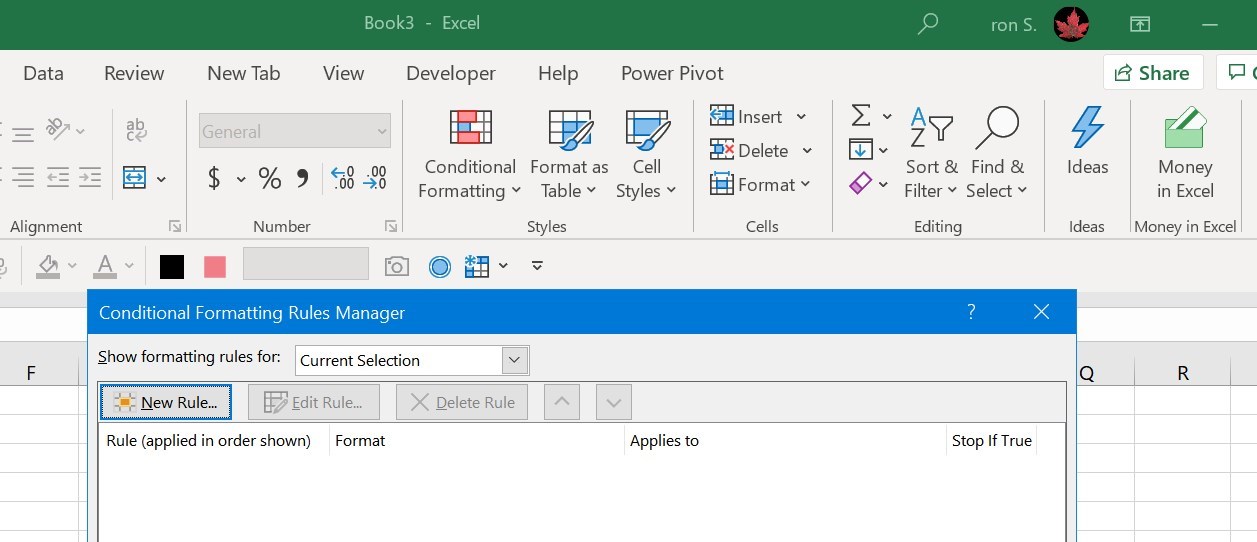Screen dimensions: 1257x542
Task: Click the Delete Rule button
Action: (x=462, y=402)
